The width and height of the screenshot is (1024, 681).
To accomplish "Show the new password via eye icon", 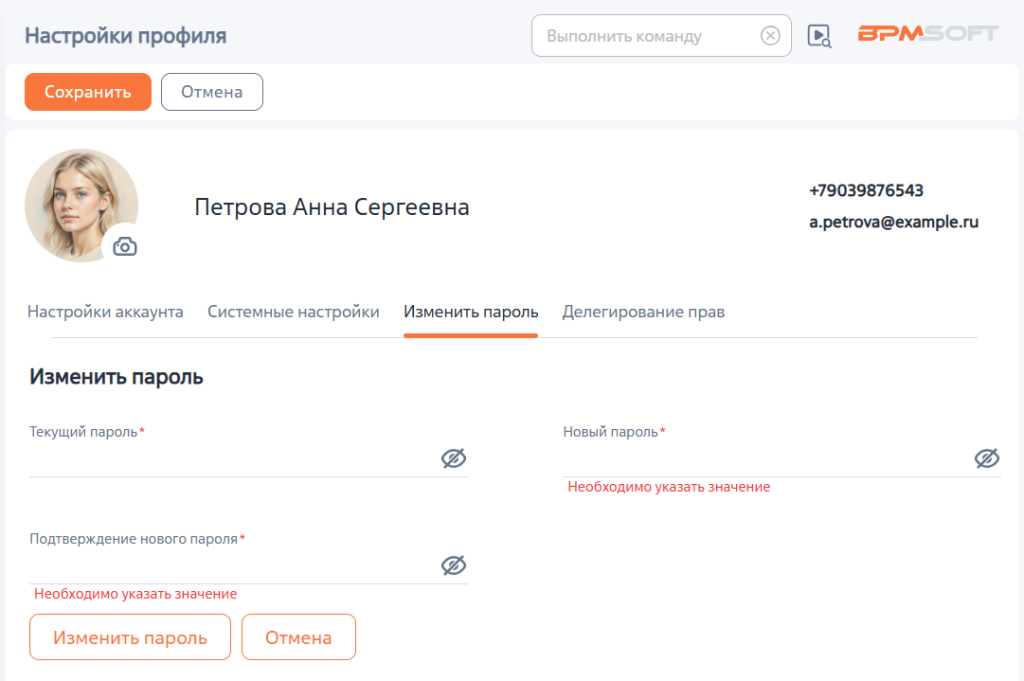I will [987, 458].
